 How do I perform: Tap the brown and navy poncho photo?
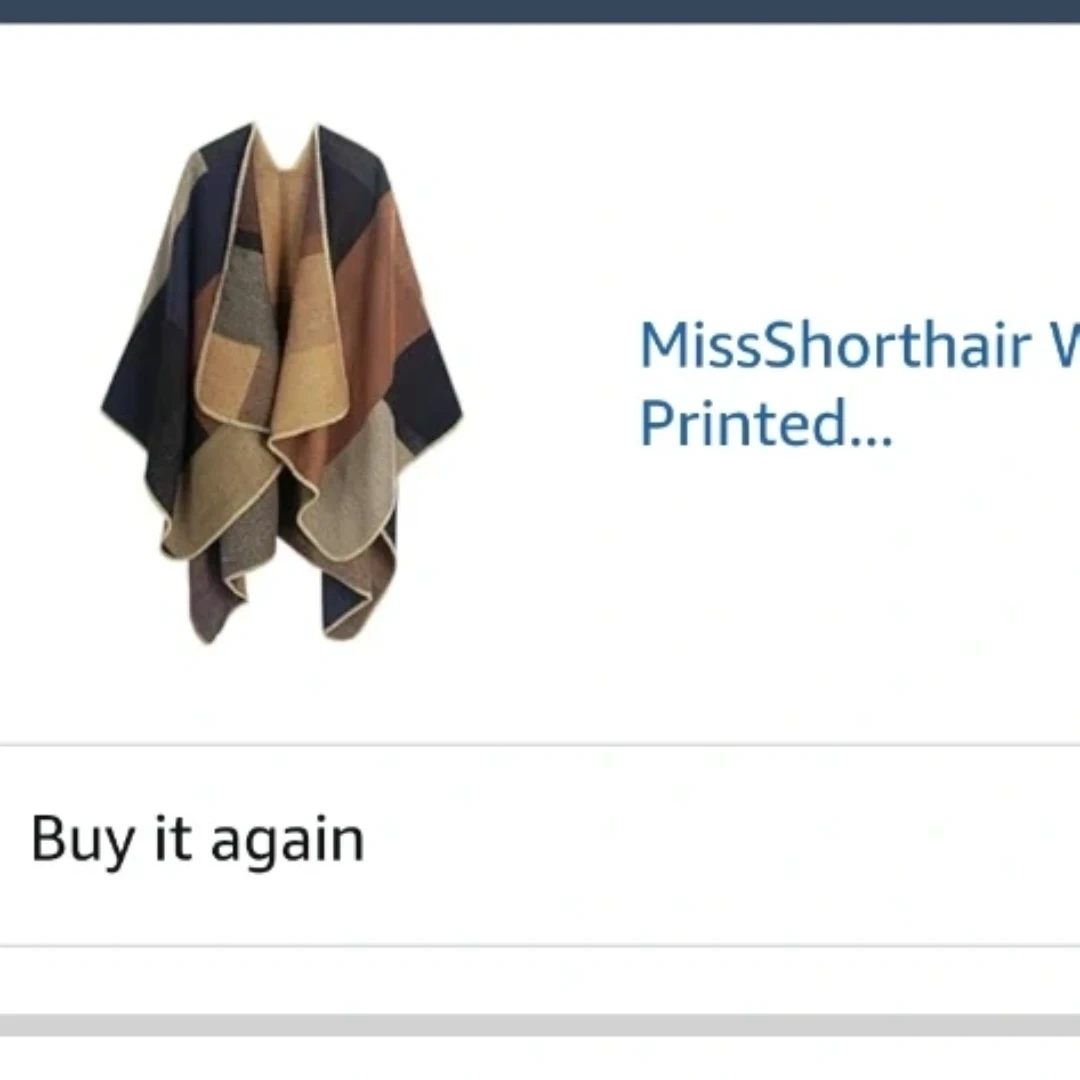pos(282,383)
